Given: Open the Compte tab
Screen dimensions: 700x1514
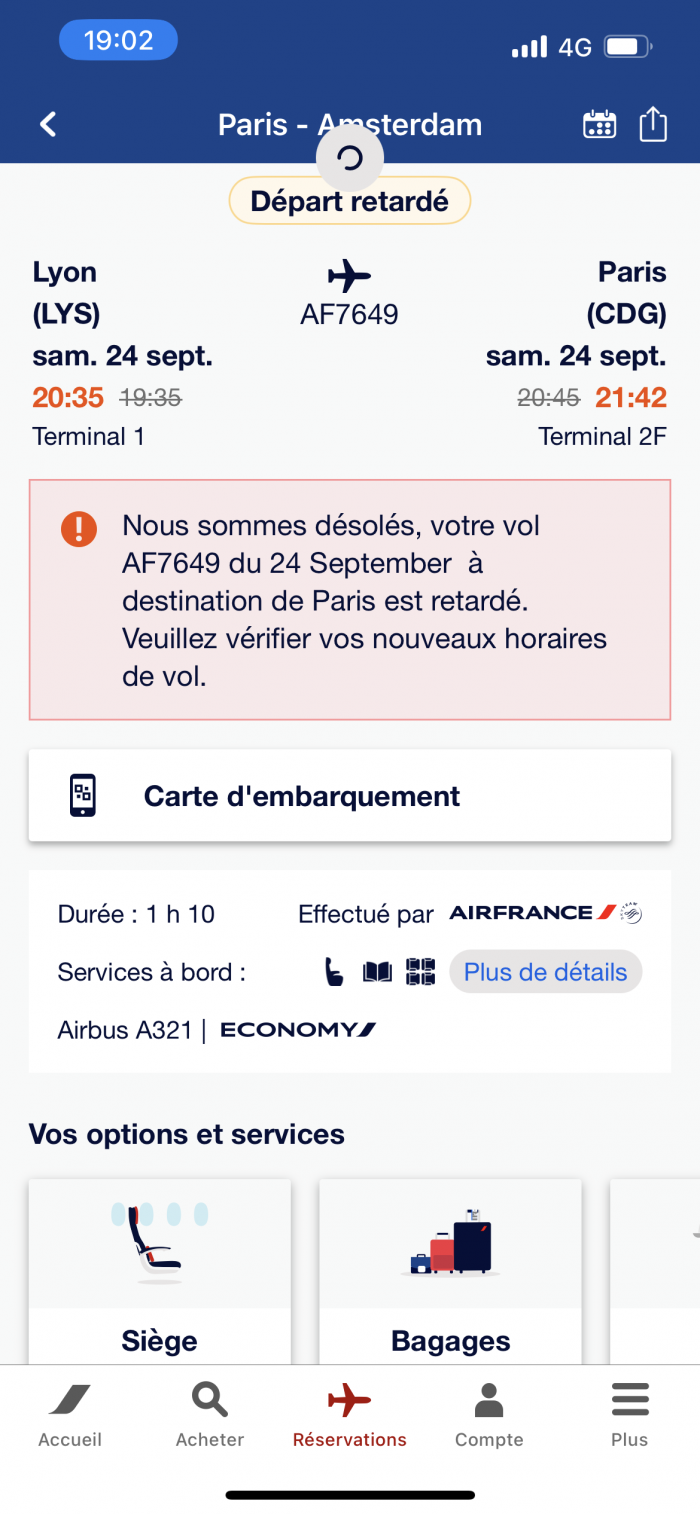Looking at the screenshot, I should point(489,1415).
